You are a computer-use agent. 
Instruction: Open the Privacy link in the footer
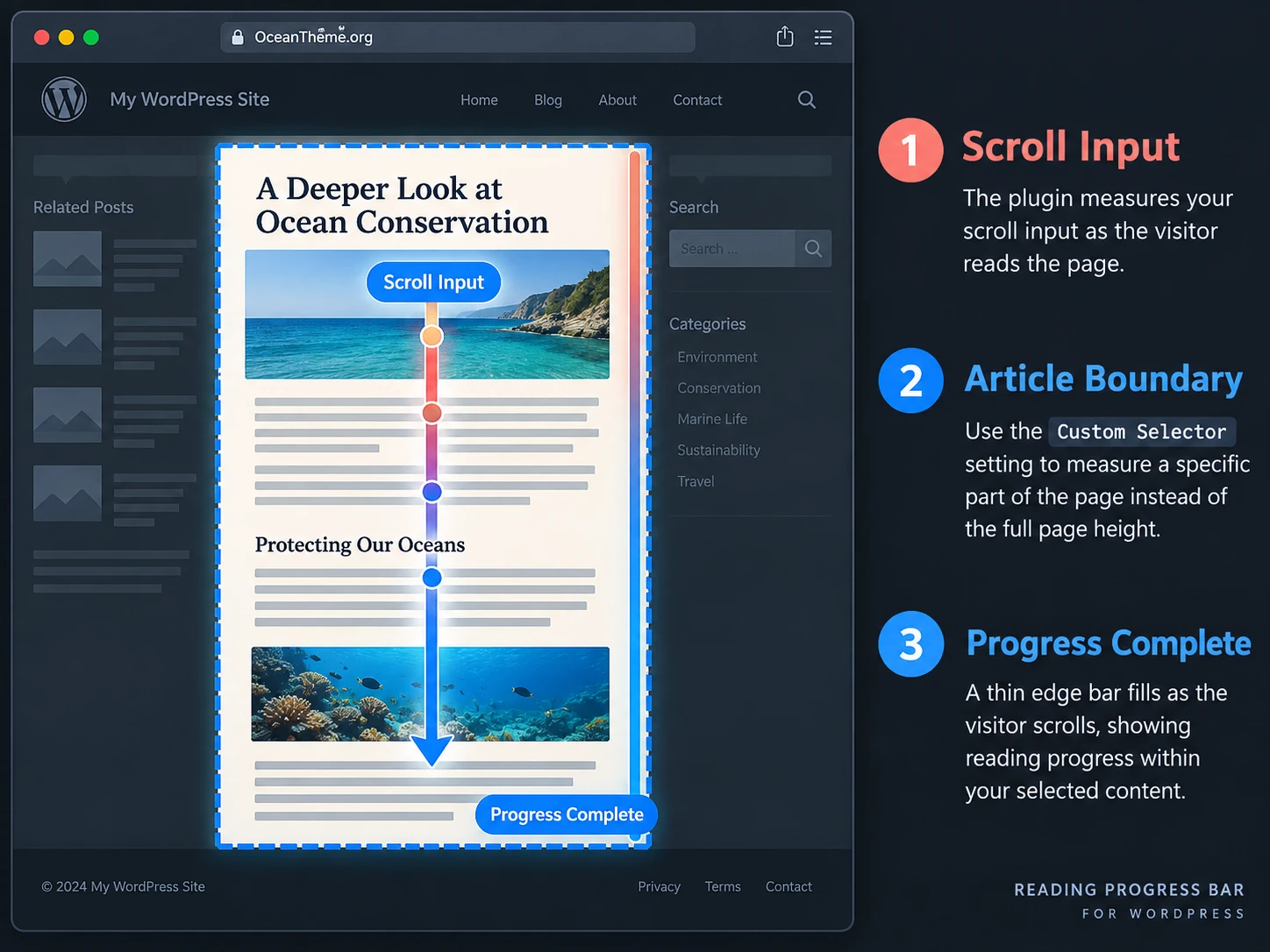(x=659, y=886)
